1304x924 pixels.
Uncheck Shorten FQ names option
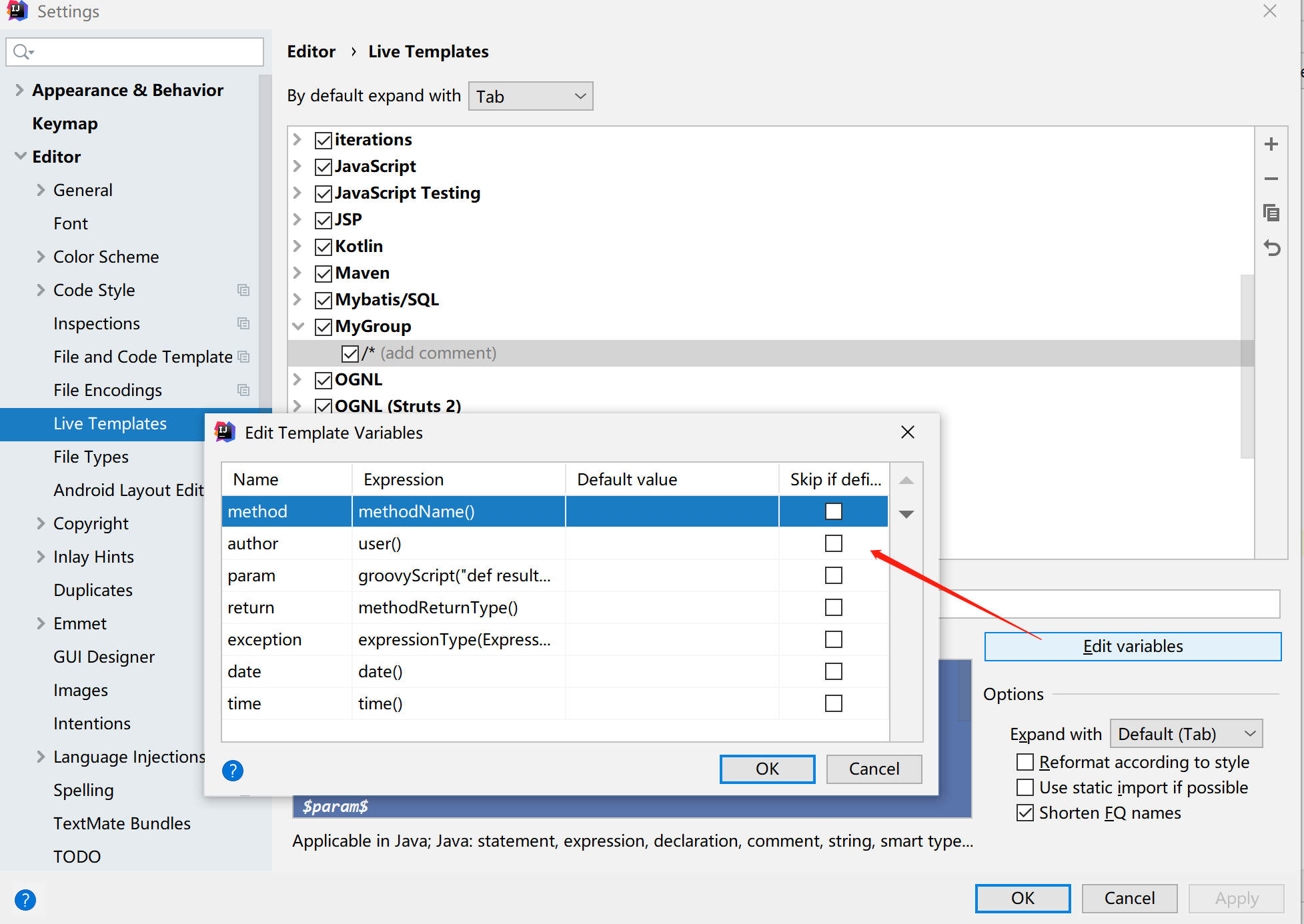click(1025, 813)
